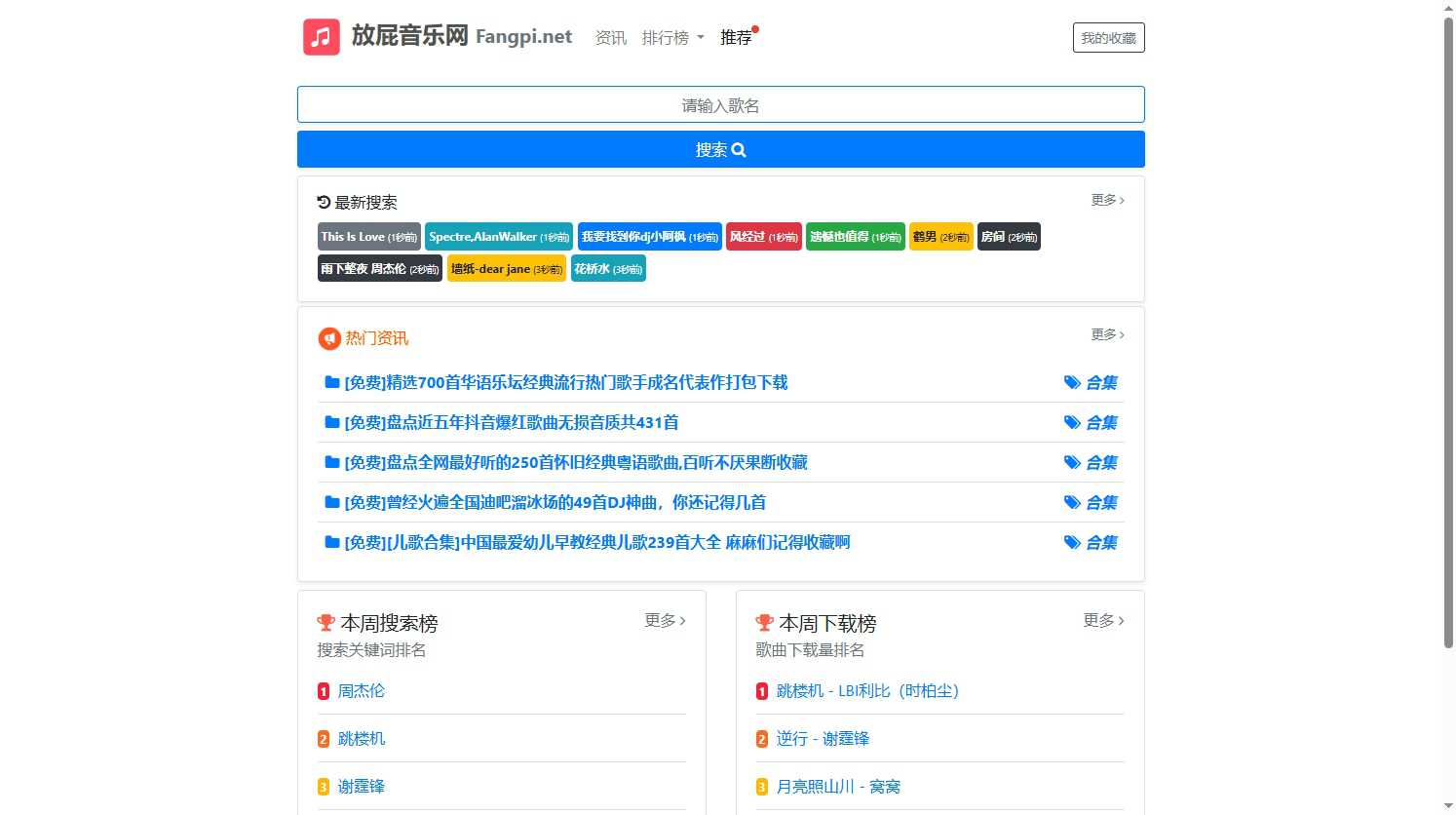Click the page's vertical scrollbar
Image resolution: width=1456 pixels, height=815 pixels.
tap(1448, 331)
